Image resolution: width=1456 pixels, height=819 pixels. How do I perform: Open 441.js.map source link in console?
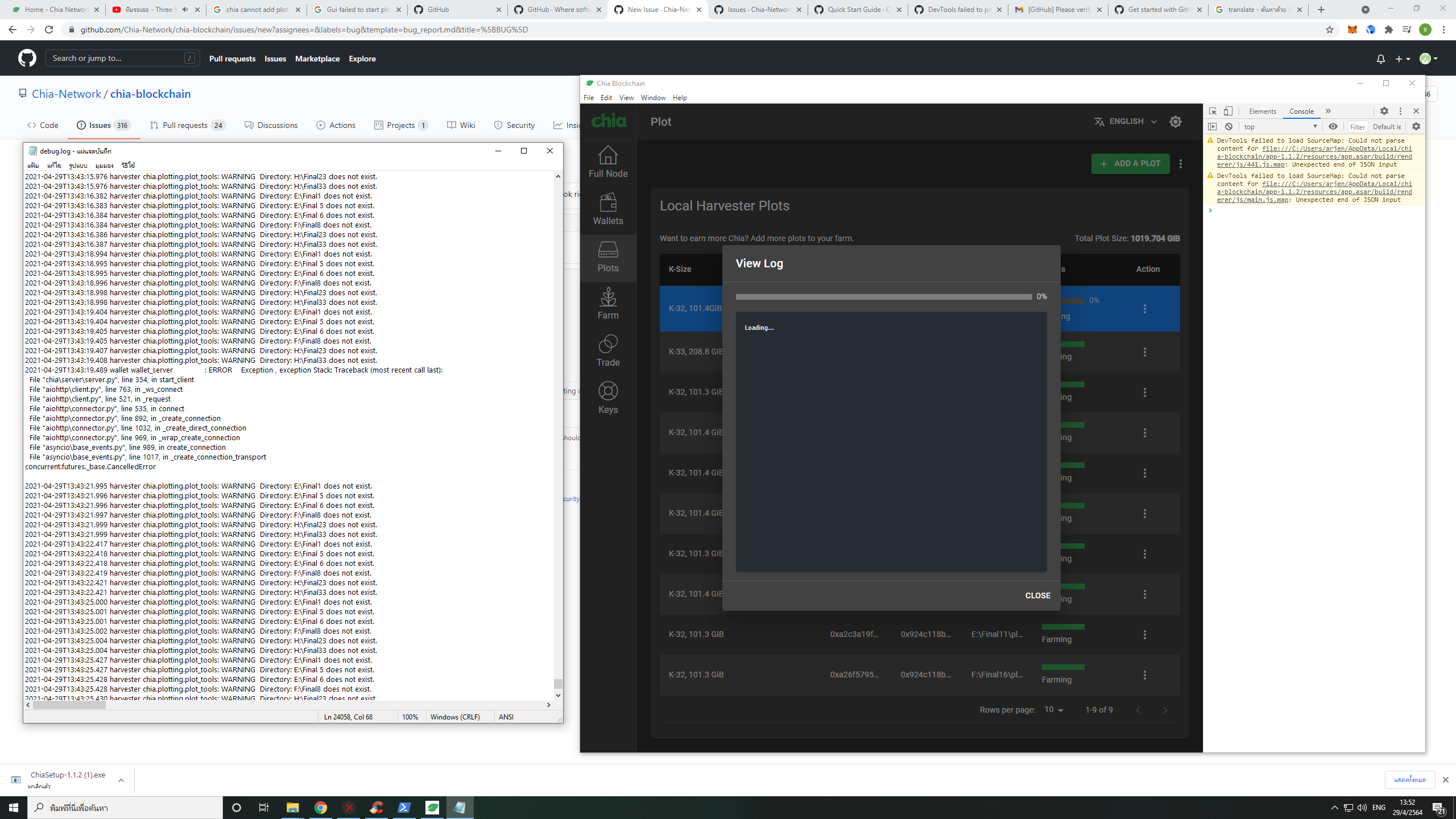coord(1314,156)
